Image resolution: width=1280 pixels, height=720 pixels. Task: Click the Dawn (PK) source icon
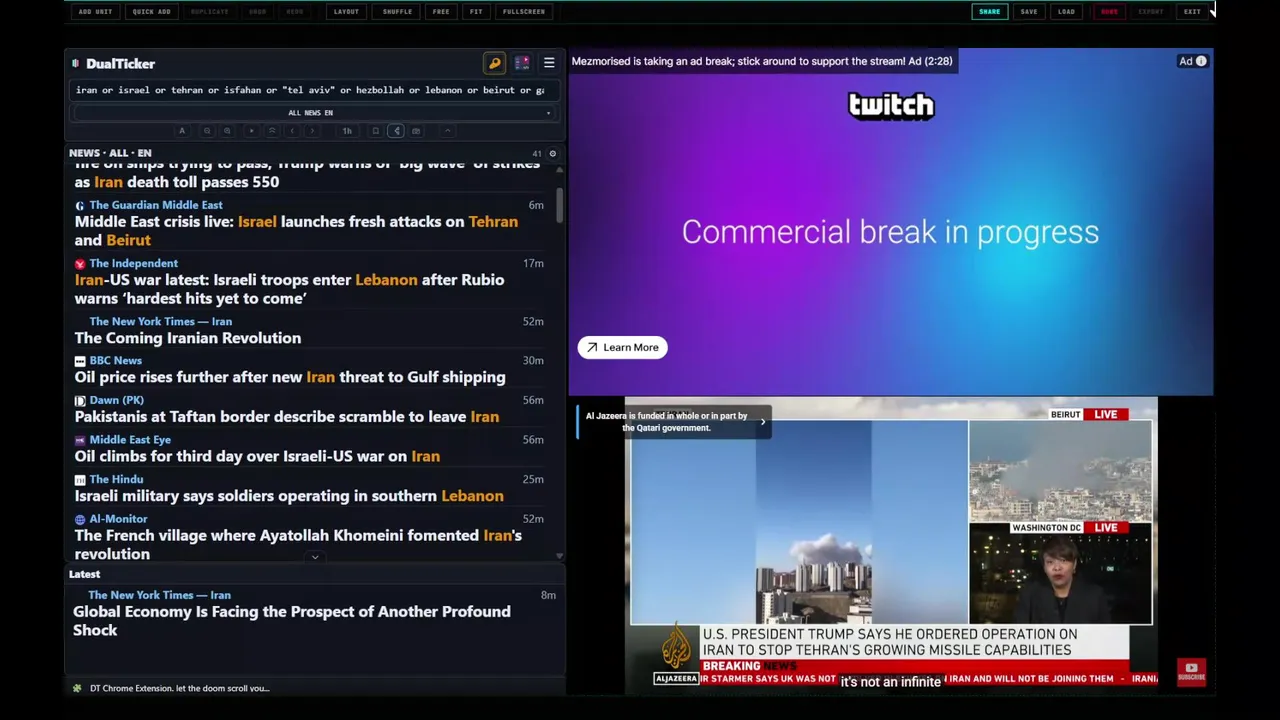pos(80,401)
